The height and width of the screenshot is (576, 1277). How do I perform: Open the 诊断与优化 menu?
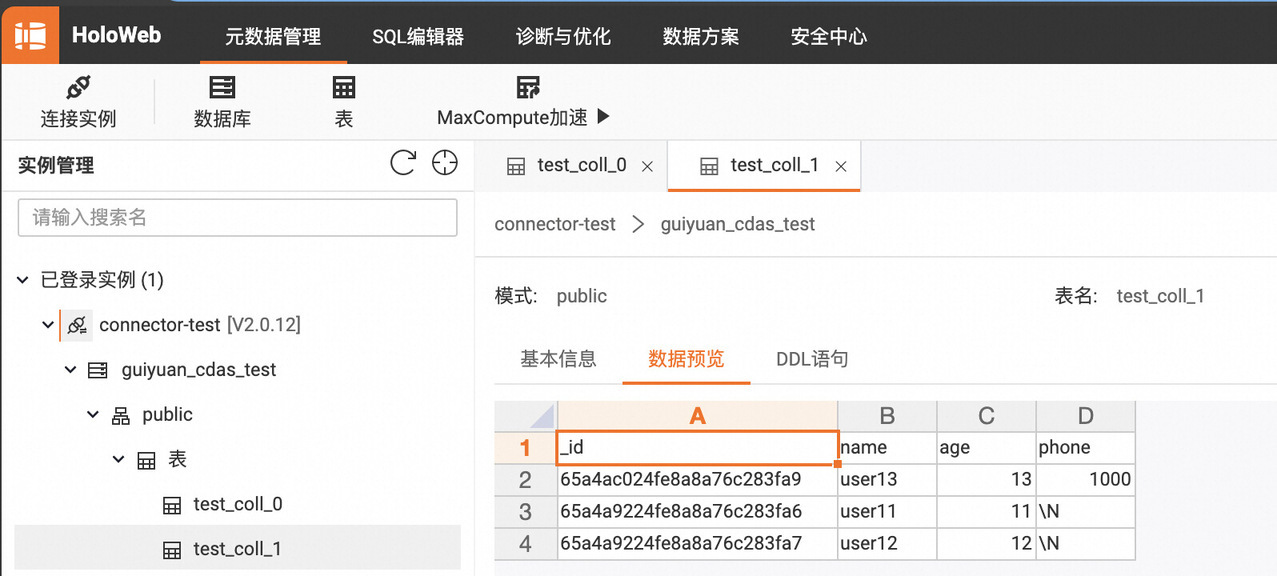[x=563, y=37]
